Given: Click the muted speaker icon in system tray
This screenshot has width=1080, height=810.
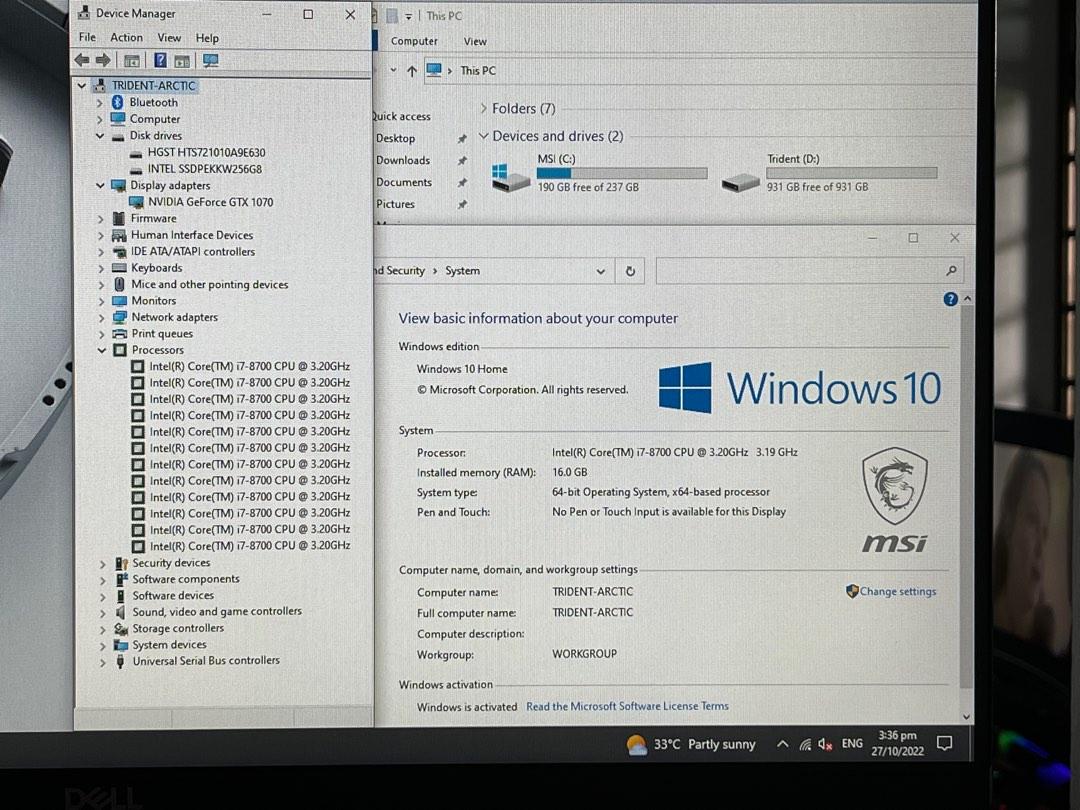Looking at the screenshot, I should pos(825,744).
